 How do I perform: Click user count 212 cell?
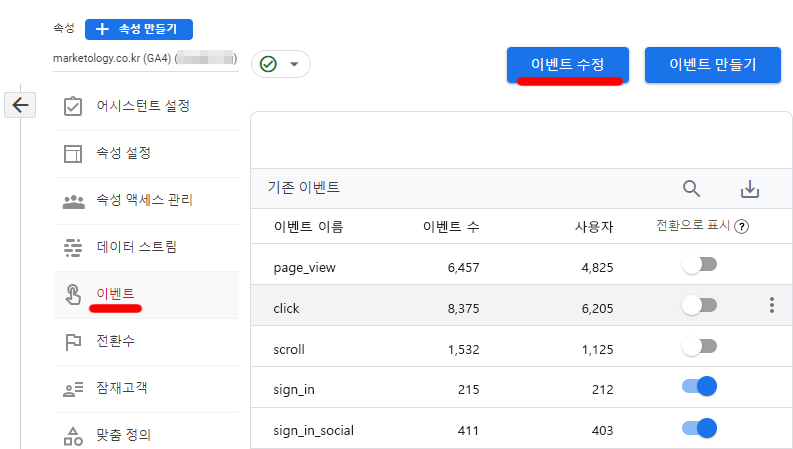[x=602, y=390]
